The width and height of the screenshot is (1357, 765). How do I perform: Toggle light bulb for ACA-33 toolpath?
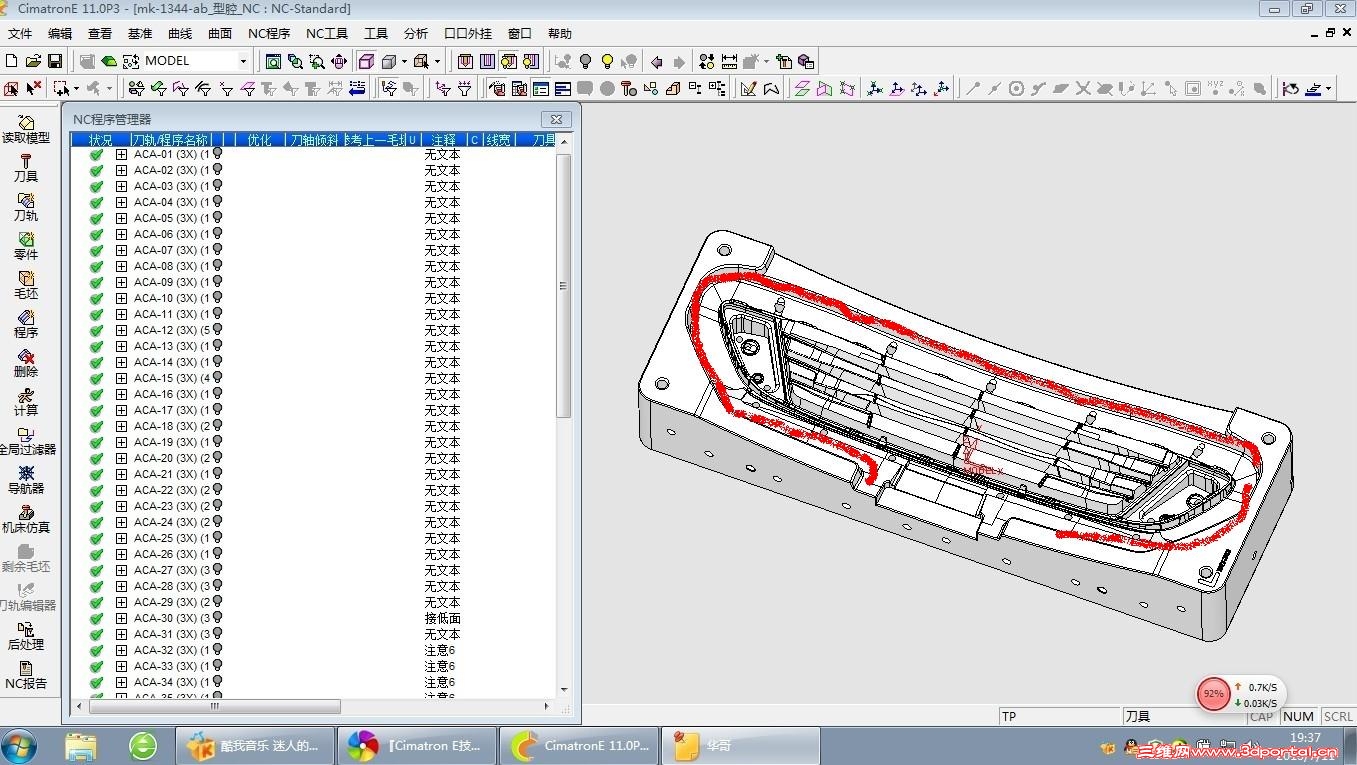click(217, 666)
